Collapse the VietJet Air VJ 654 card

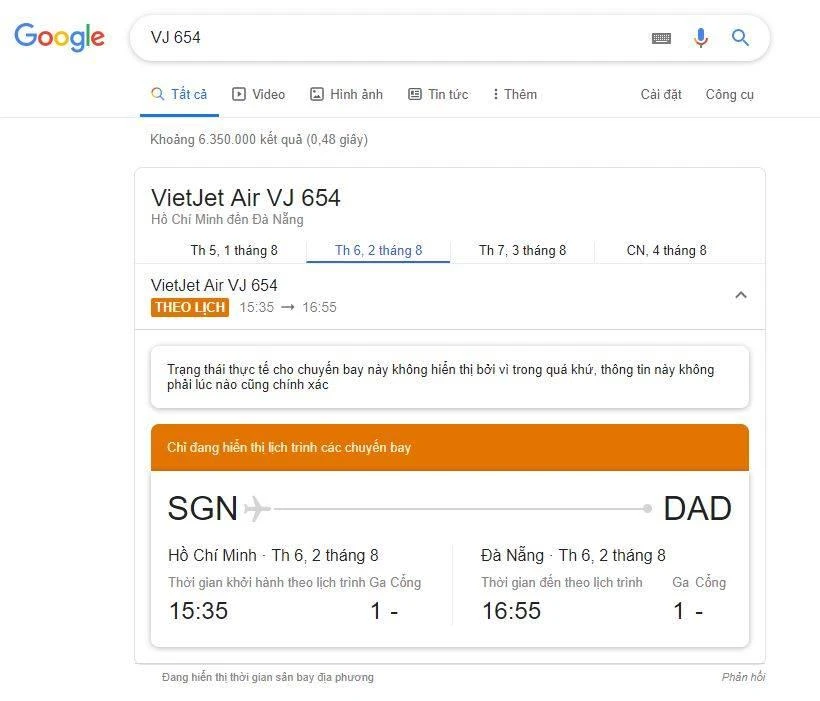click(x=740, y=295)
